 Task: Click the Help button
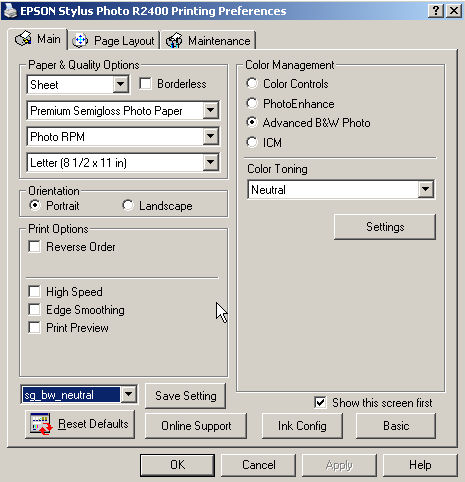point(420,465)
